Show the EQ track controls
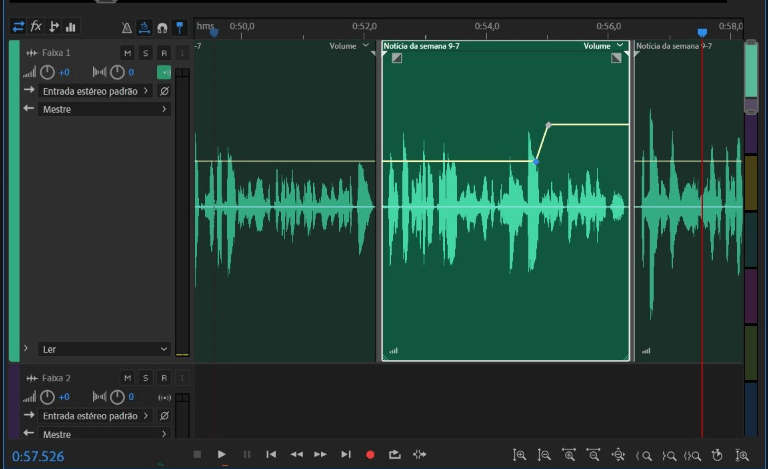 click(71, 26)
